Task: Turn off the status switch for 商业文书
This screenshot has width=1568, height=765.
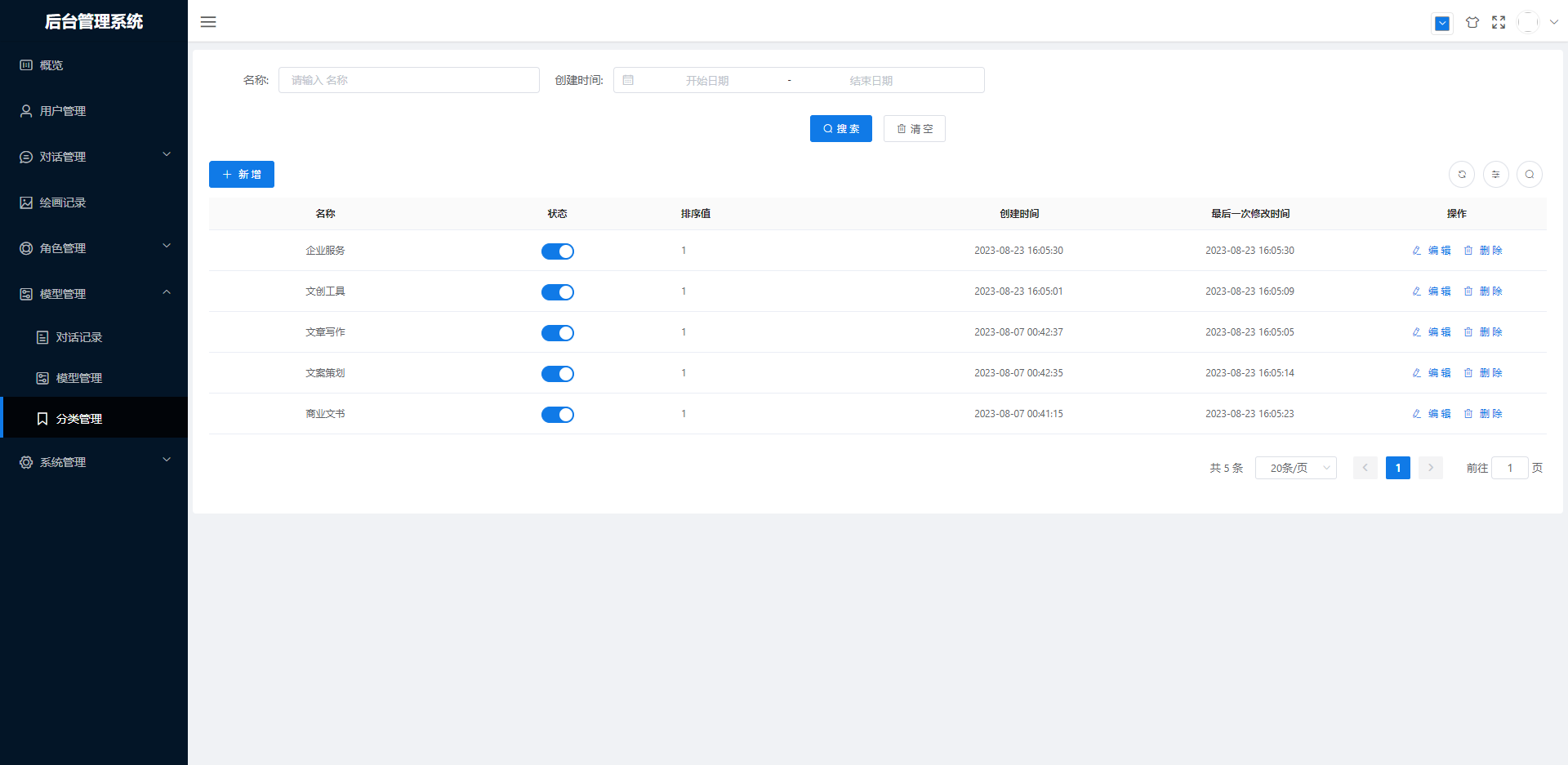Action: [557, 415]
